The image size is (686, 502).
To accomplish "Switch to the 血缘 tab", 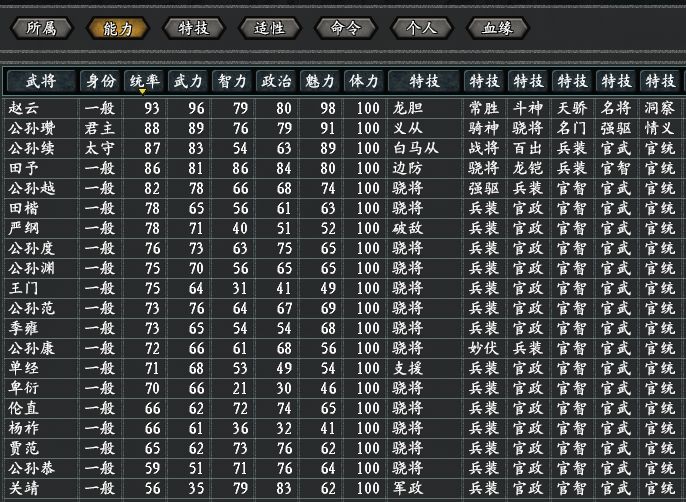I will coord(498,28).
